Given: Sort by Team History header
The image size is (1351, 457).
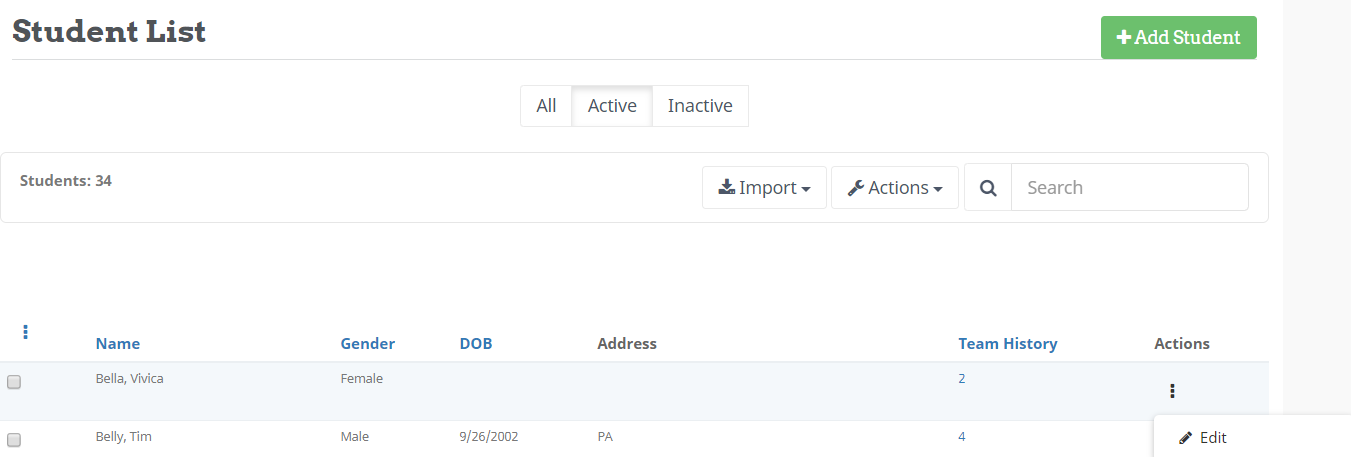Looking at the screenshot, I should point(1007,344).
